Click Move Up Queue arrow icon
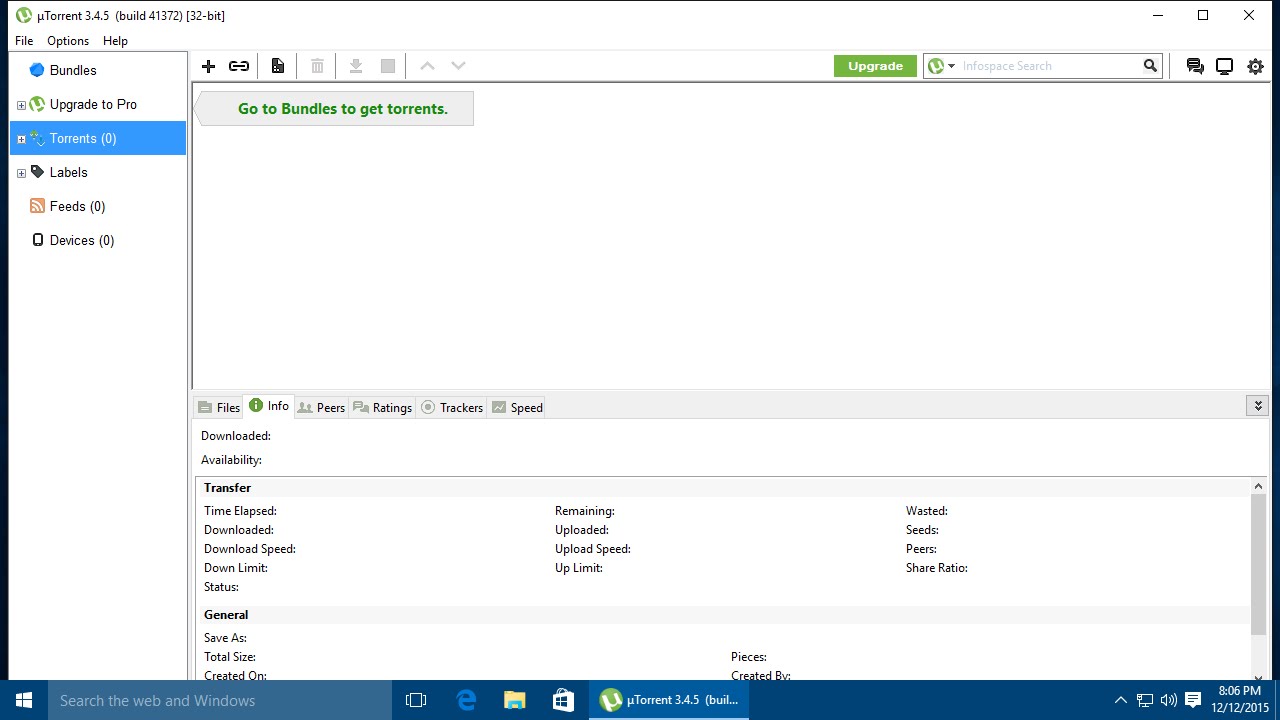 pyautogui.click(x=427, y=66)
